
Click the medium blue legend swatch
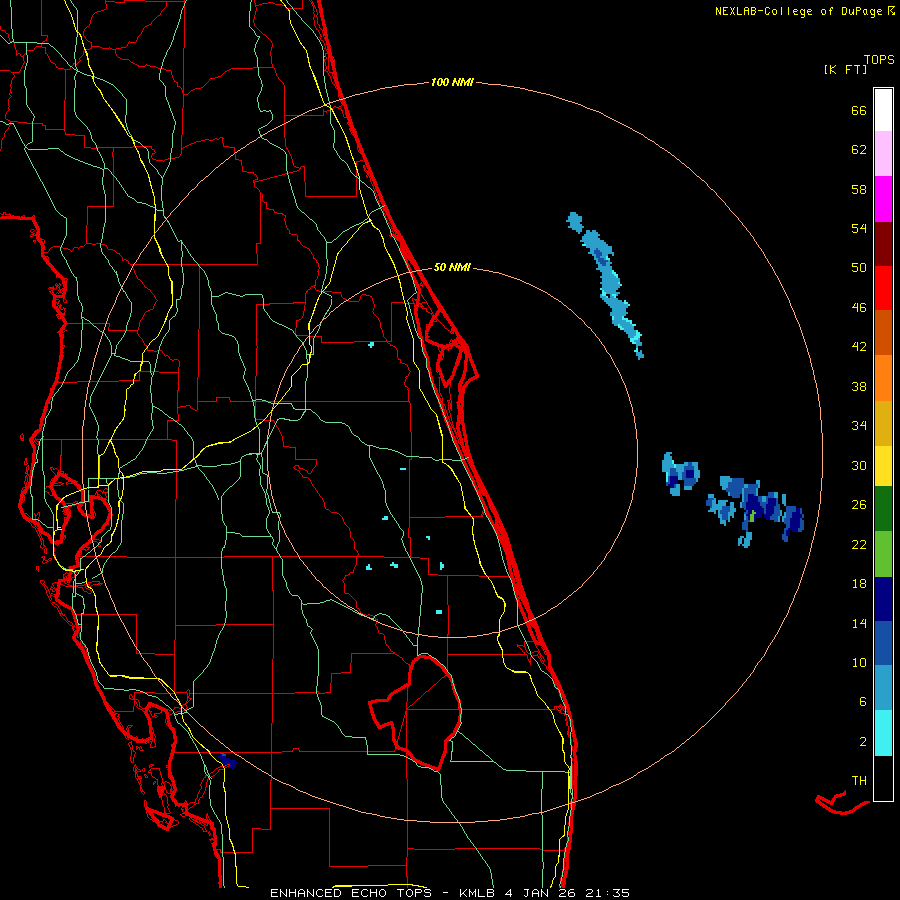click(x=883, y=643)
